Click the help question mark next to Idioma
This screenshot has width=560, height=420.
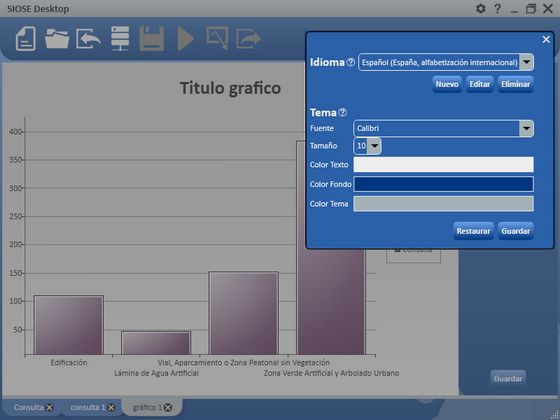351,62
